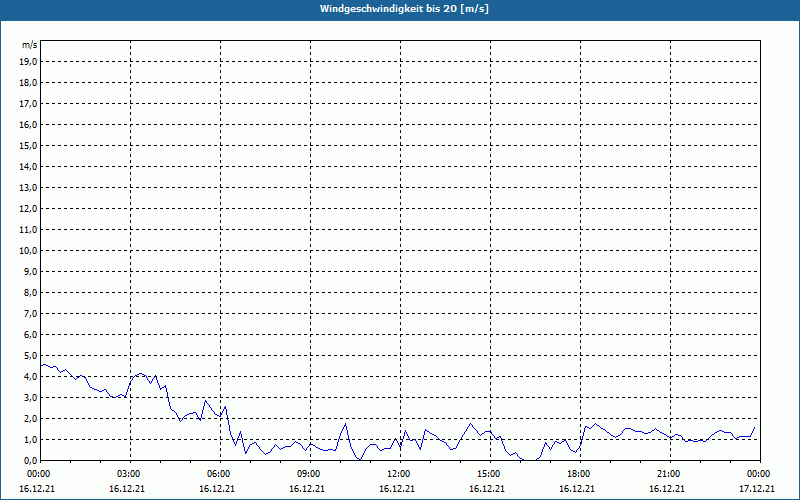Click the "7,0" y-axis tick label
Image resolution: width=800 pixels, height=500 pixels.
click(30, 314)
